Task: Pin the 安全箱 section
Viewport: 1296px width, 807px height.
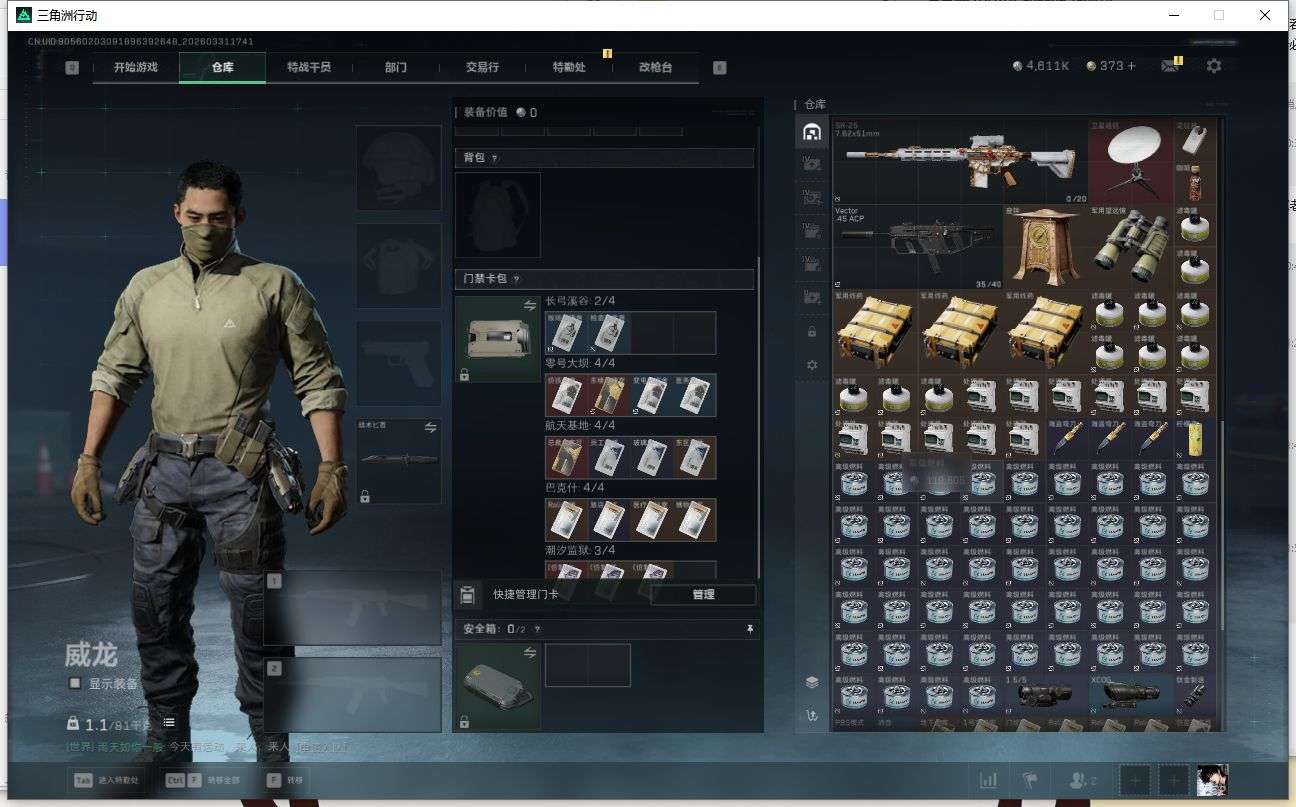Action: click(x=750, y=629)
